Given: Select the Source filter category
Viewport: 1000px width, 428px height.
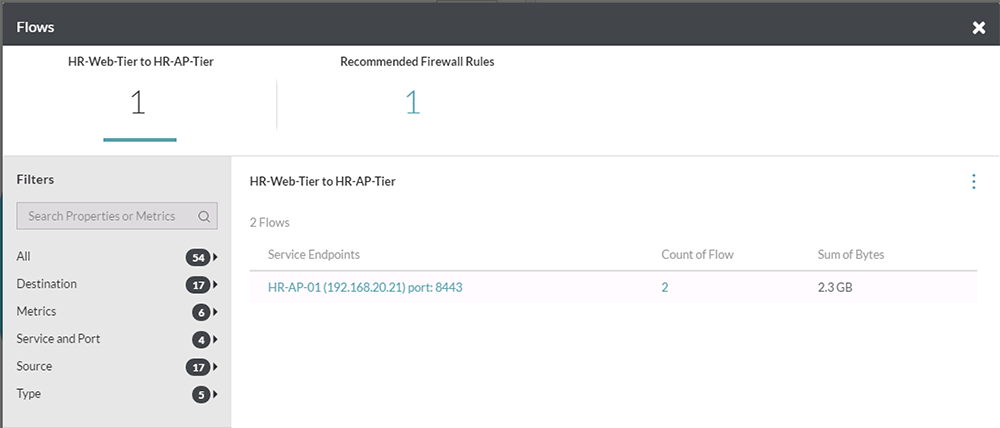Looking at the screenshot, I should [34, 366].
